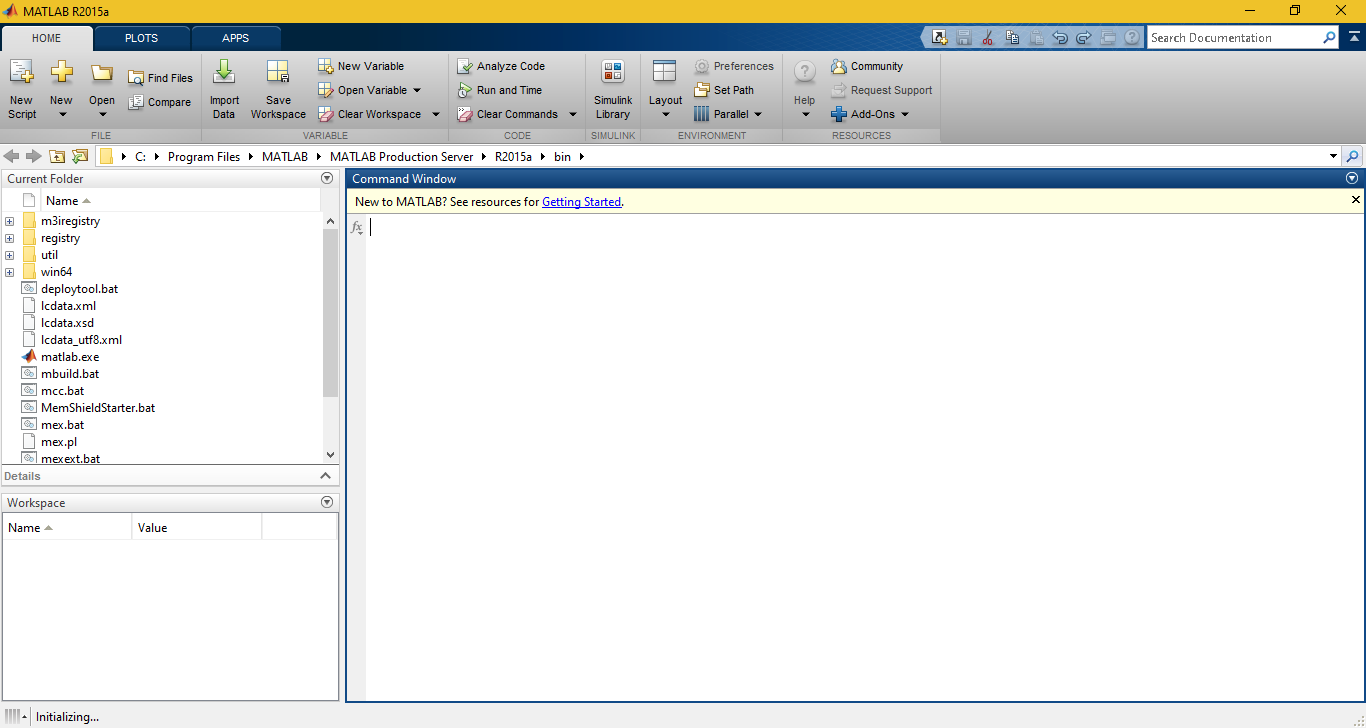Switch to the HOME tab
The image size is (1366, 728).
46,38
